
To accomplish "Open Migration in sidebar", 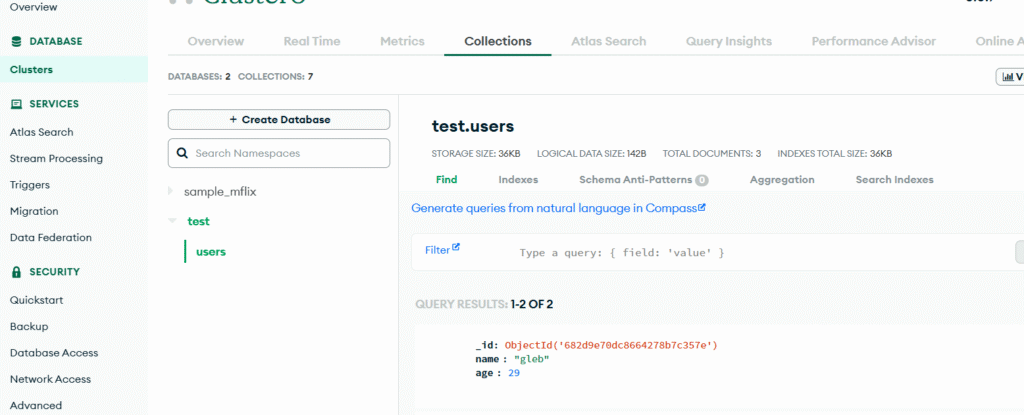I will coord(34,211).
